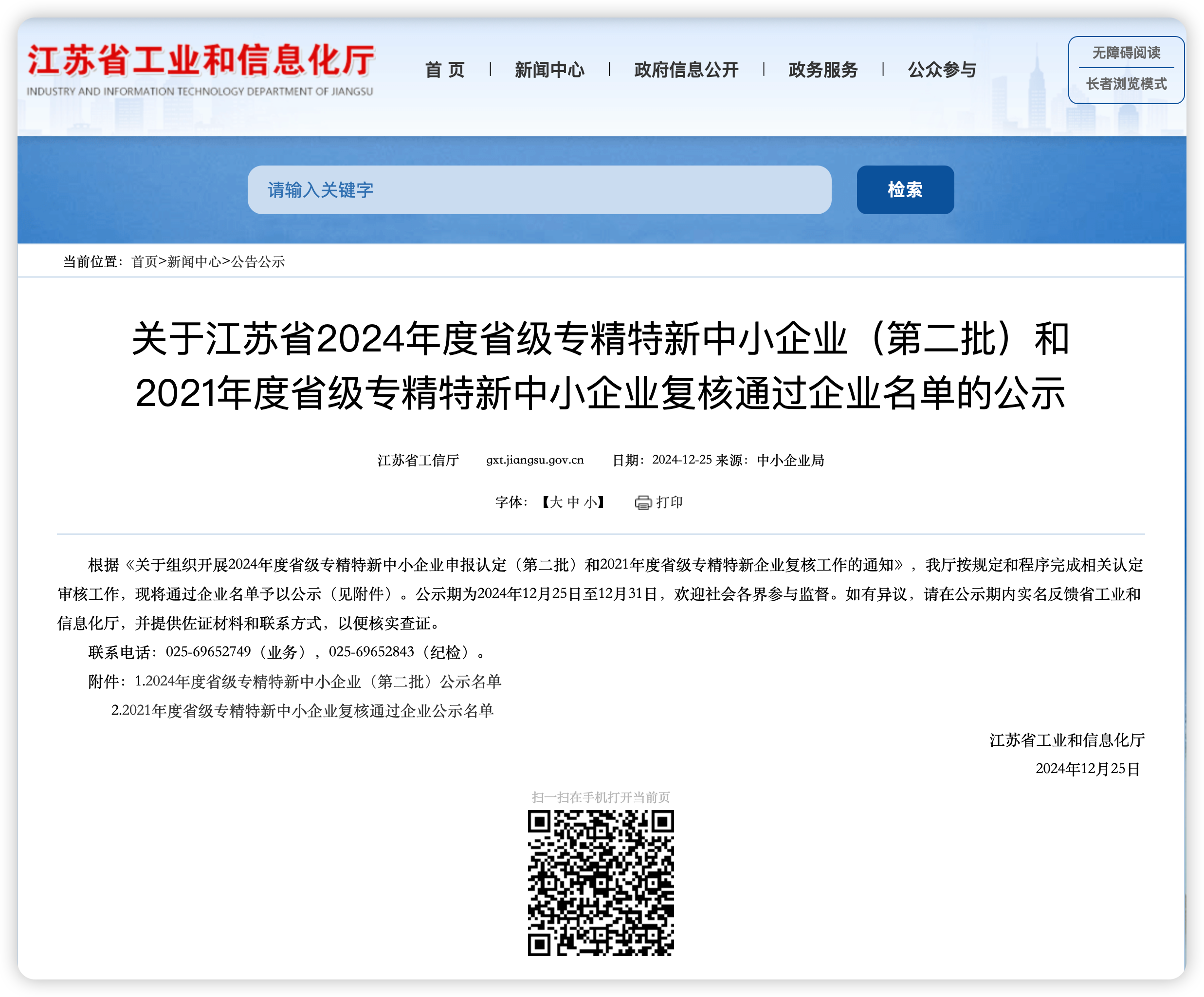The width and height of the screenshot is (1204, 997).
Task: Click the 2024年12月25日 signature date
Action: 1088,769
